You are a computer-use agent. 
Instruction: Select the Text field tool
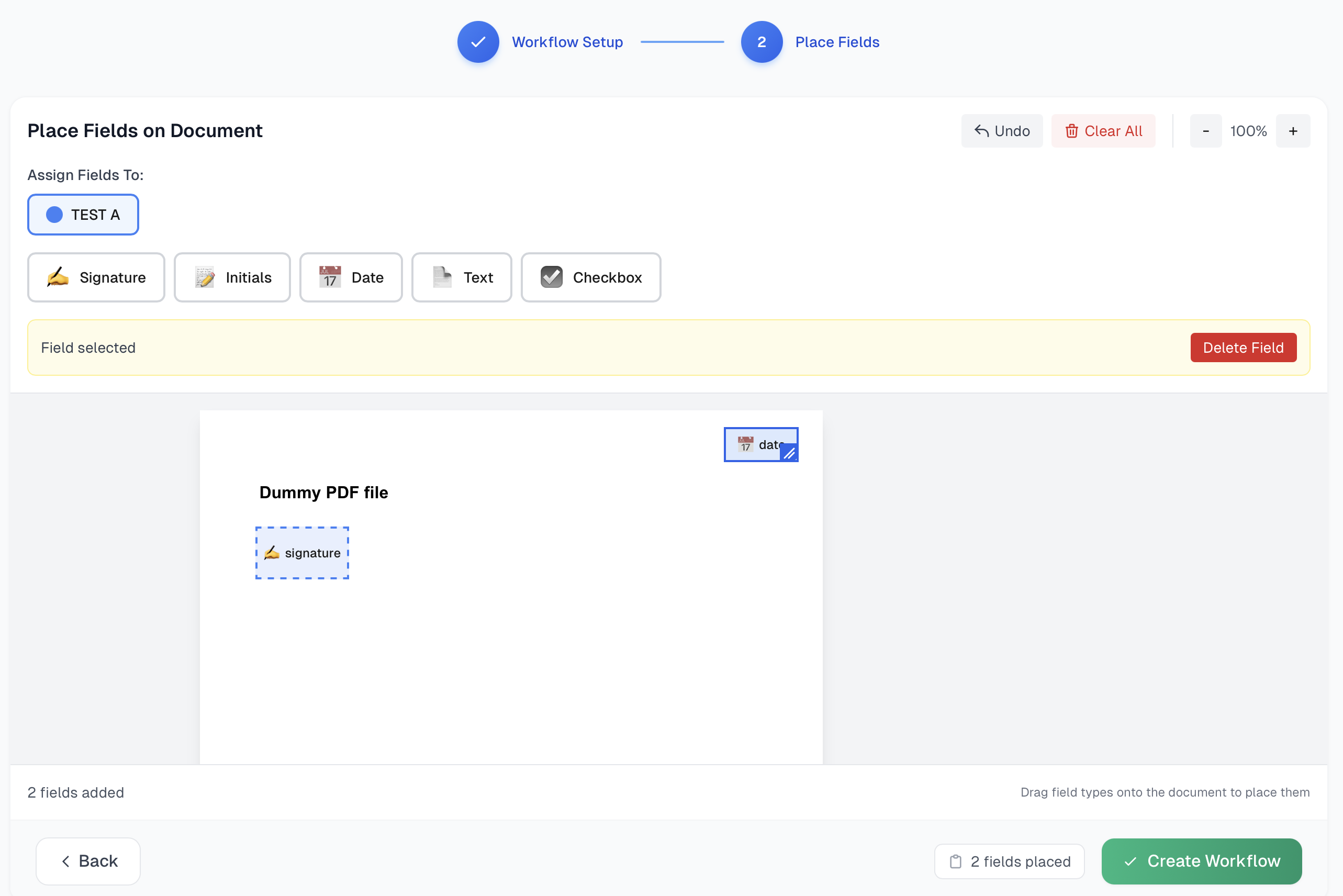[x=461, y=277]
